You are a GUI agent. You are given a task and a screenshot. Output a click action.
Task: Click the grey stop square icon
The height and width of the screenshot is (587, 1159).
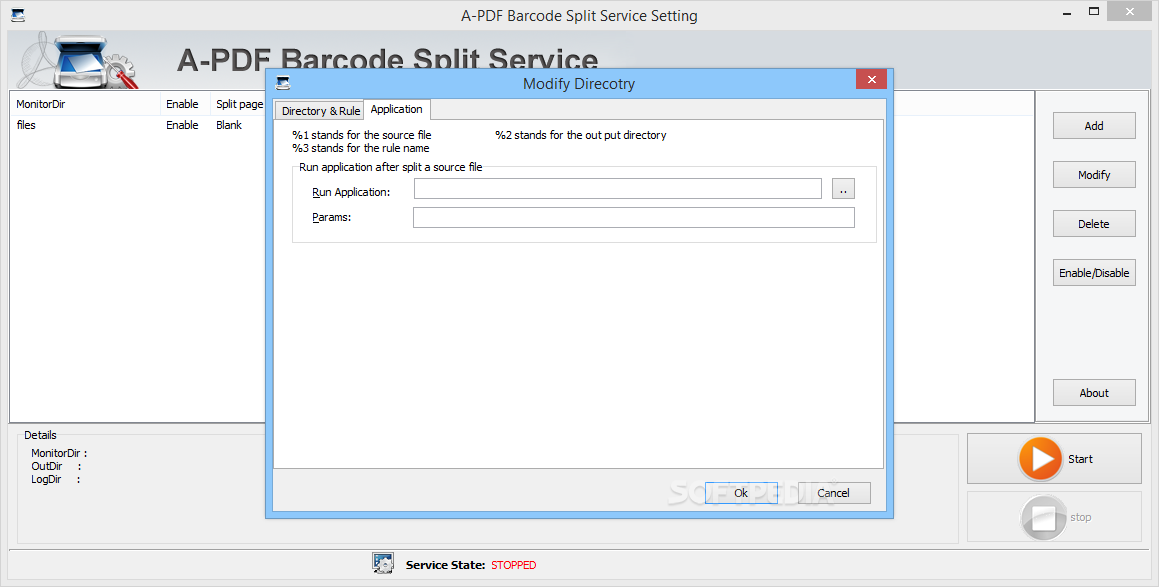[x=1043, y=518]
